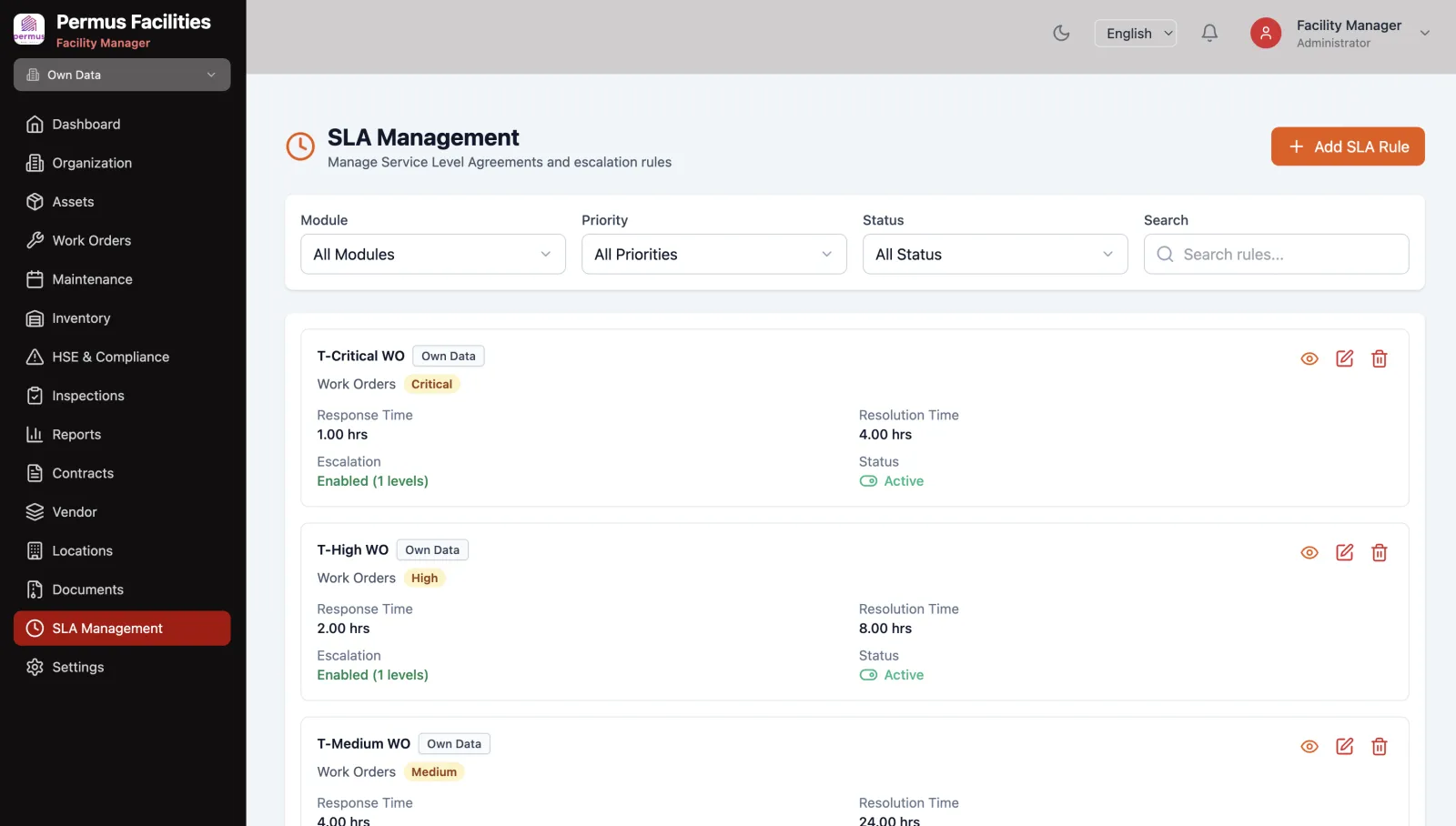
Task: Open Work Orders in sidebar
Action: (x=122, y=240)
